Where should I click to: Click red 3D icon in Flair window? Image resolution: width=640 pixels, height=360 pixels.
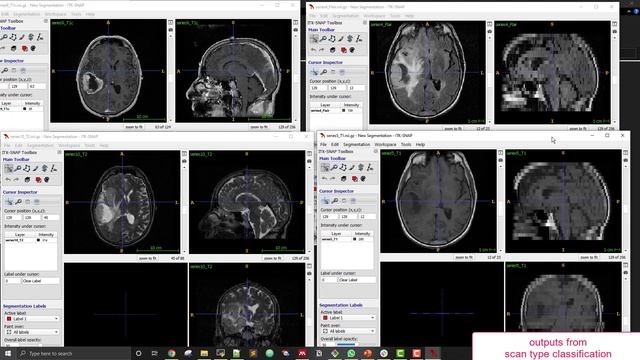tap(343, 50)
